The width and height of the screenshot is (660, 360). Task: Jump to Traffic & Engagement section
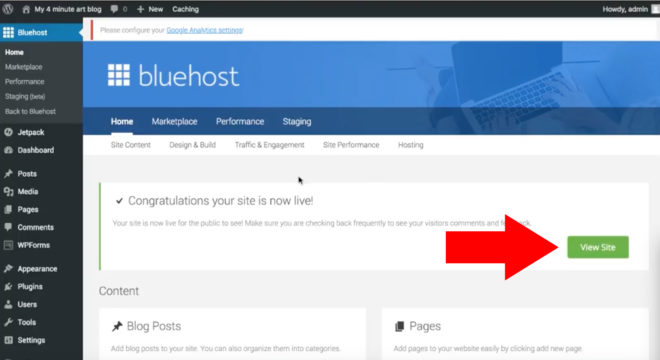pos(269,145)
